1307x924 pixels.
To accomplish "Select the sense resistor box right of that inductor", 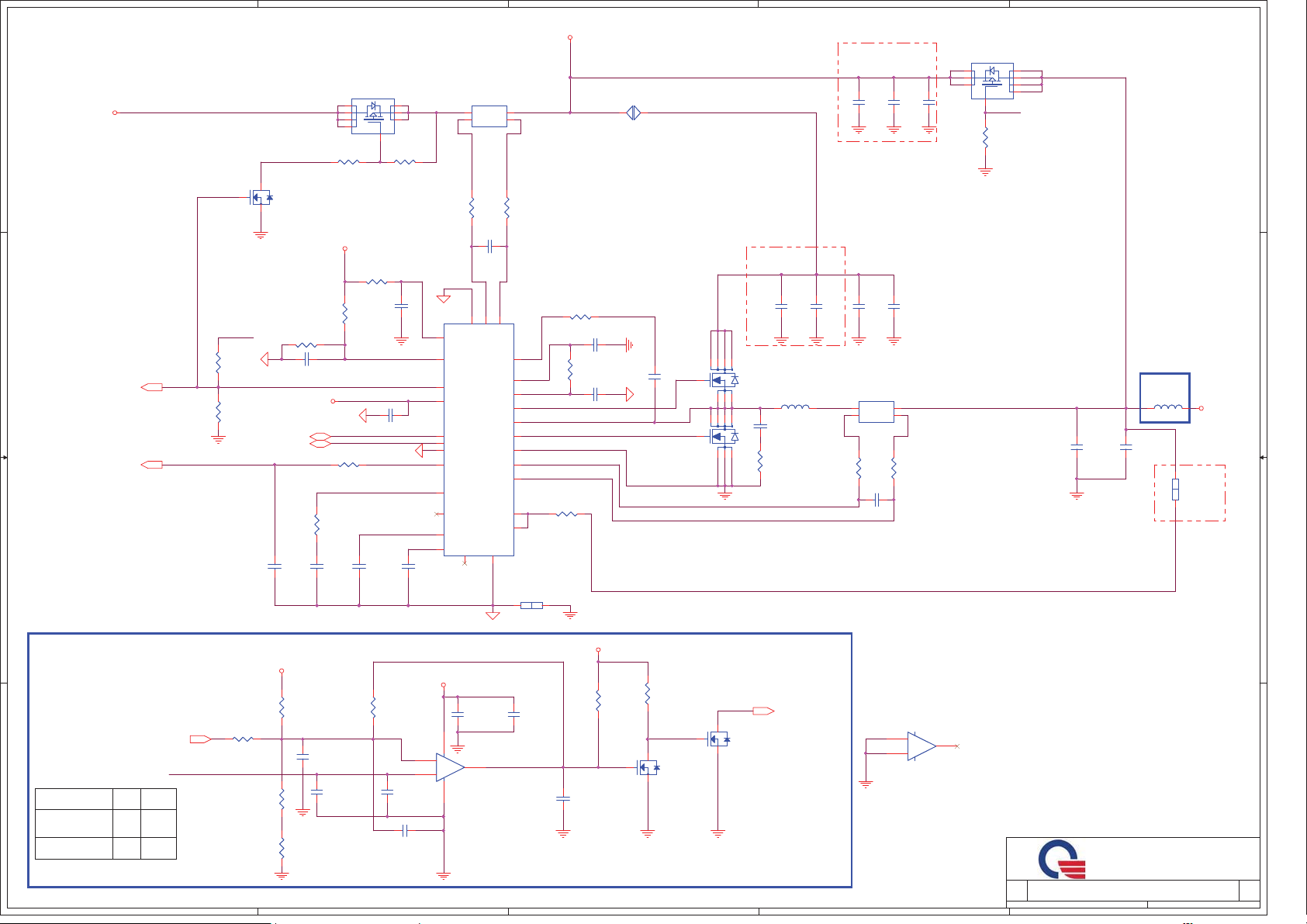I will point(877,412).
